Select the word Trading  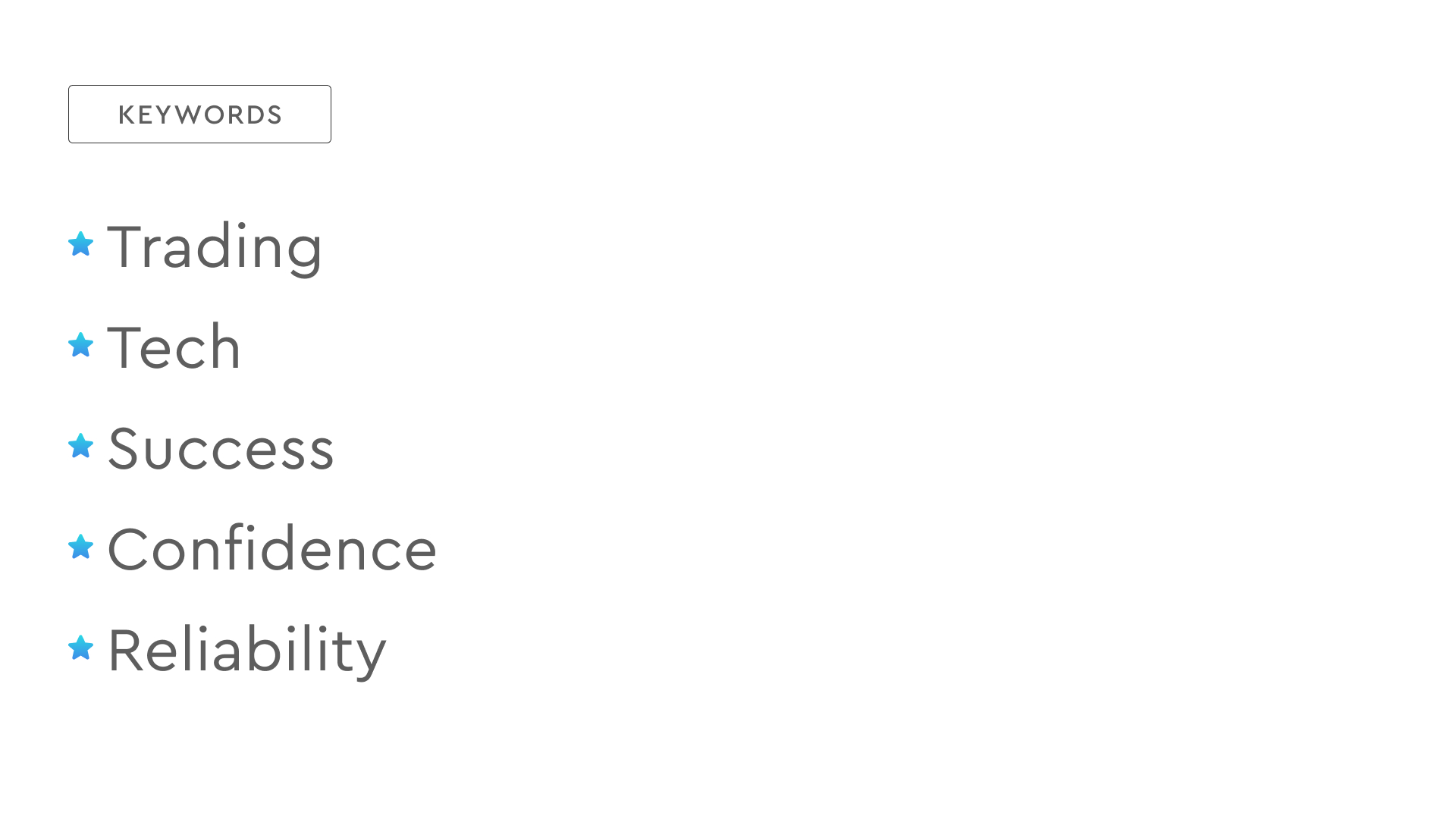click(215, 249)
